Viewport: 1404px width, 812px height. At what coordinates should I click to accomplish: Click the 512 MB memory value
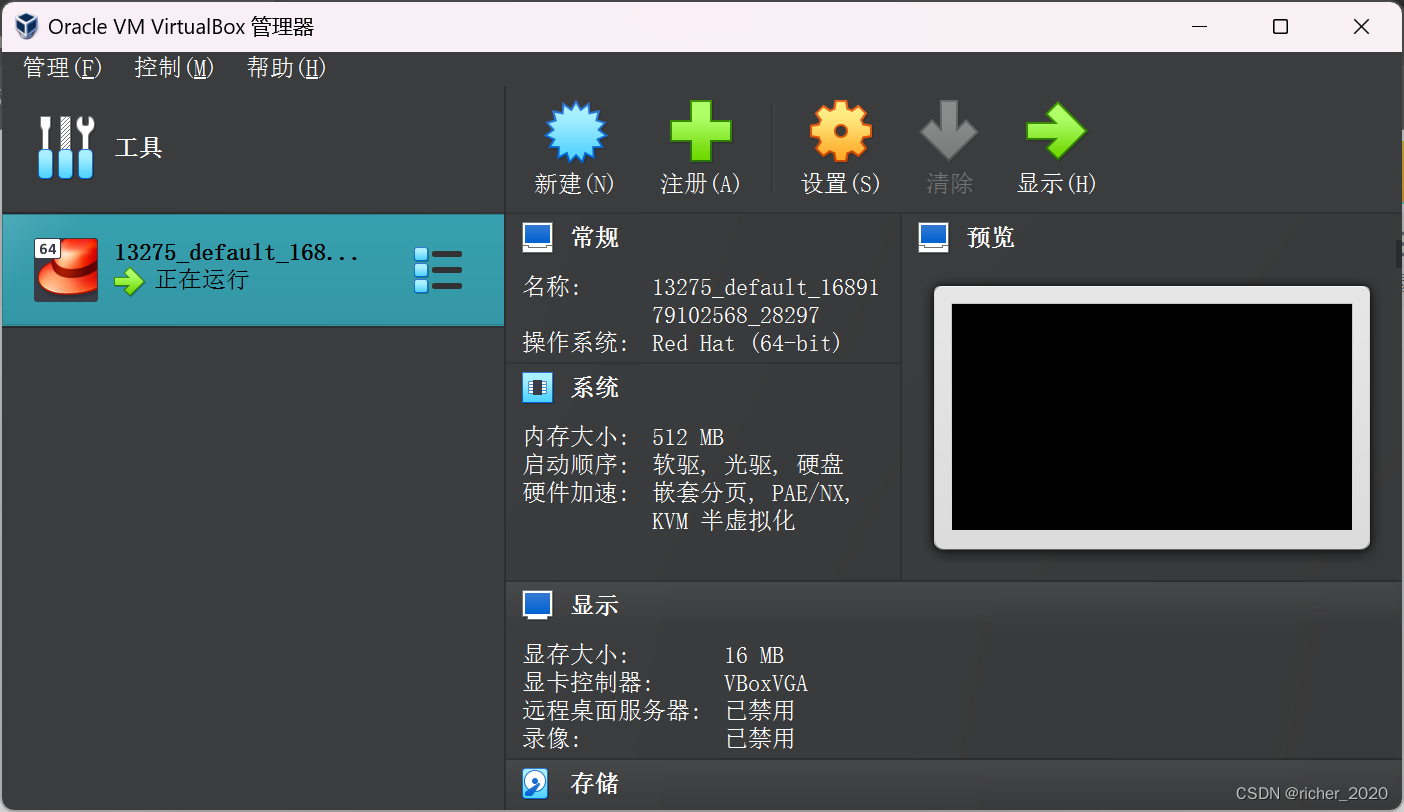coord(688,437)
